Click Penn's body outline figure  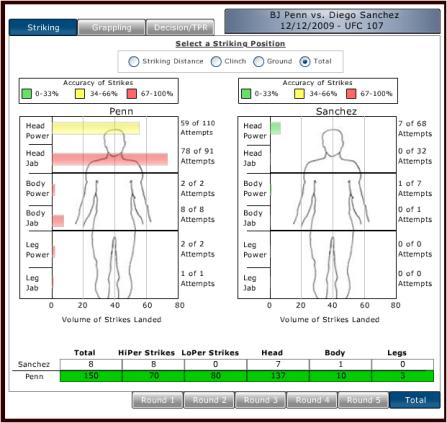114,213
